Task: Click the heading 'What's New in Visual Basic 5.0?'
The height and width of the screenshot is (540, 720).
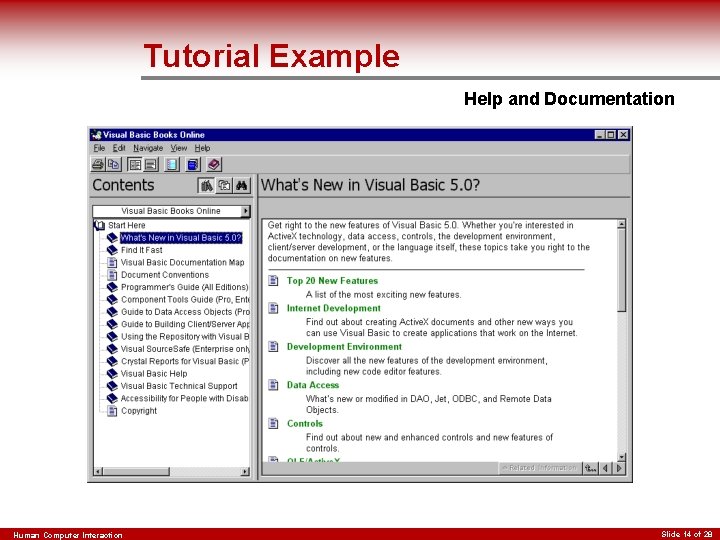Action: 370,185
